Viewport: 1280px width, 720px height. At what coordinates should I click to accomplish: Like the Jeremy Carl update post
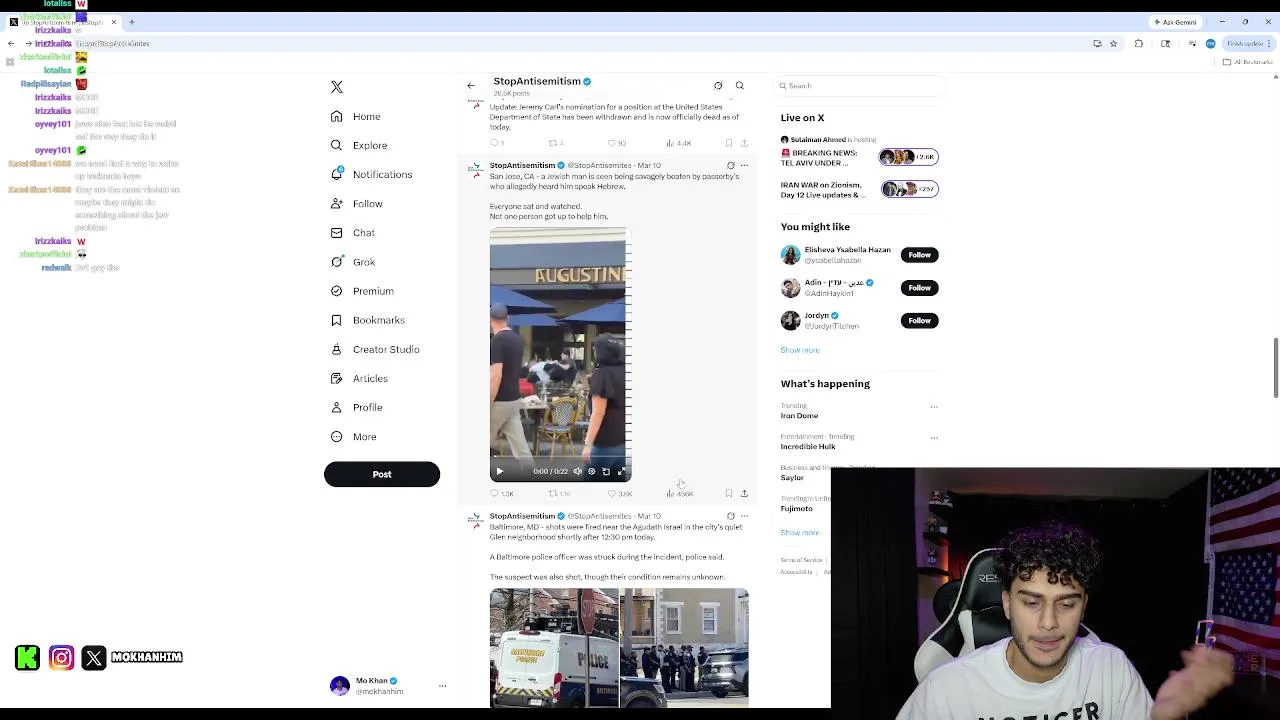(x=617, y=143)
